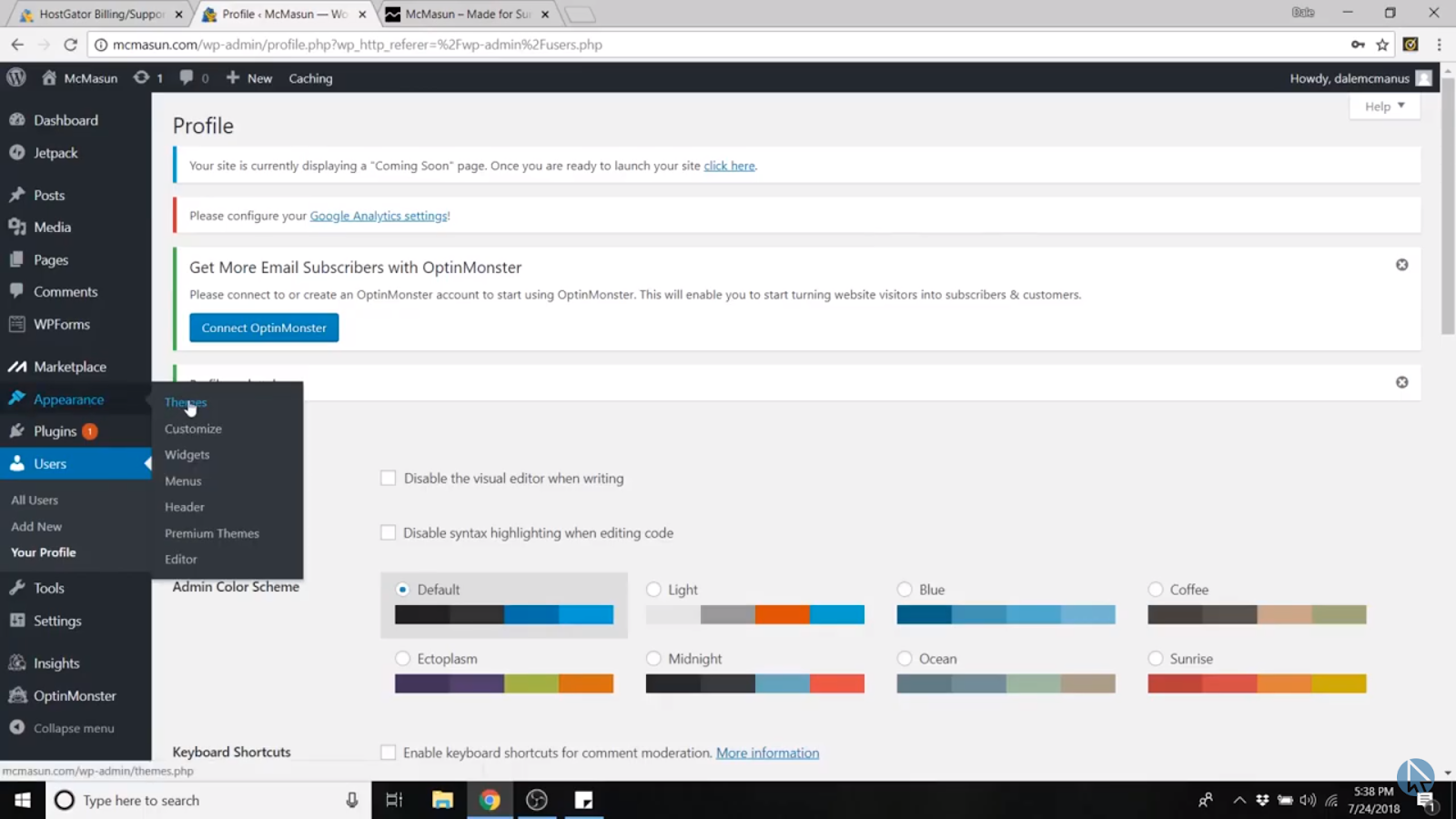Open the Howdy, dalemcmanus account menu
The width and height of the screenshot is (1456, 819).
point(1360,78)
